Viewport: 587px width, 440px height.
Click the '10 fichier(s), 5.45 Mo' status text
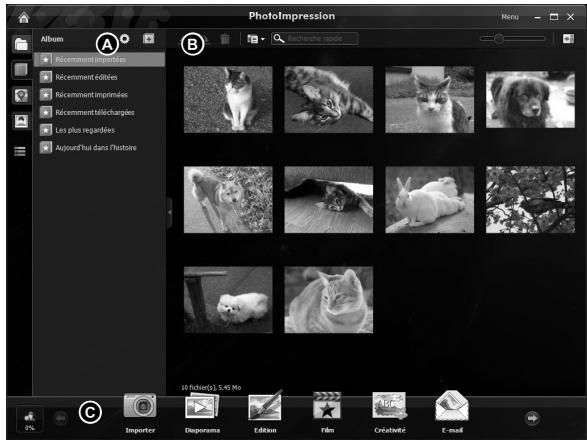(x=211, y=388)
